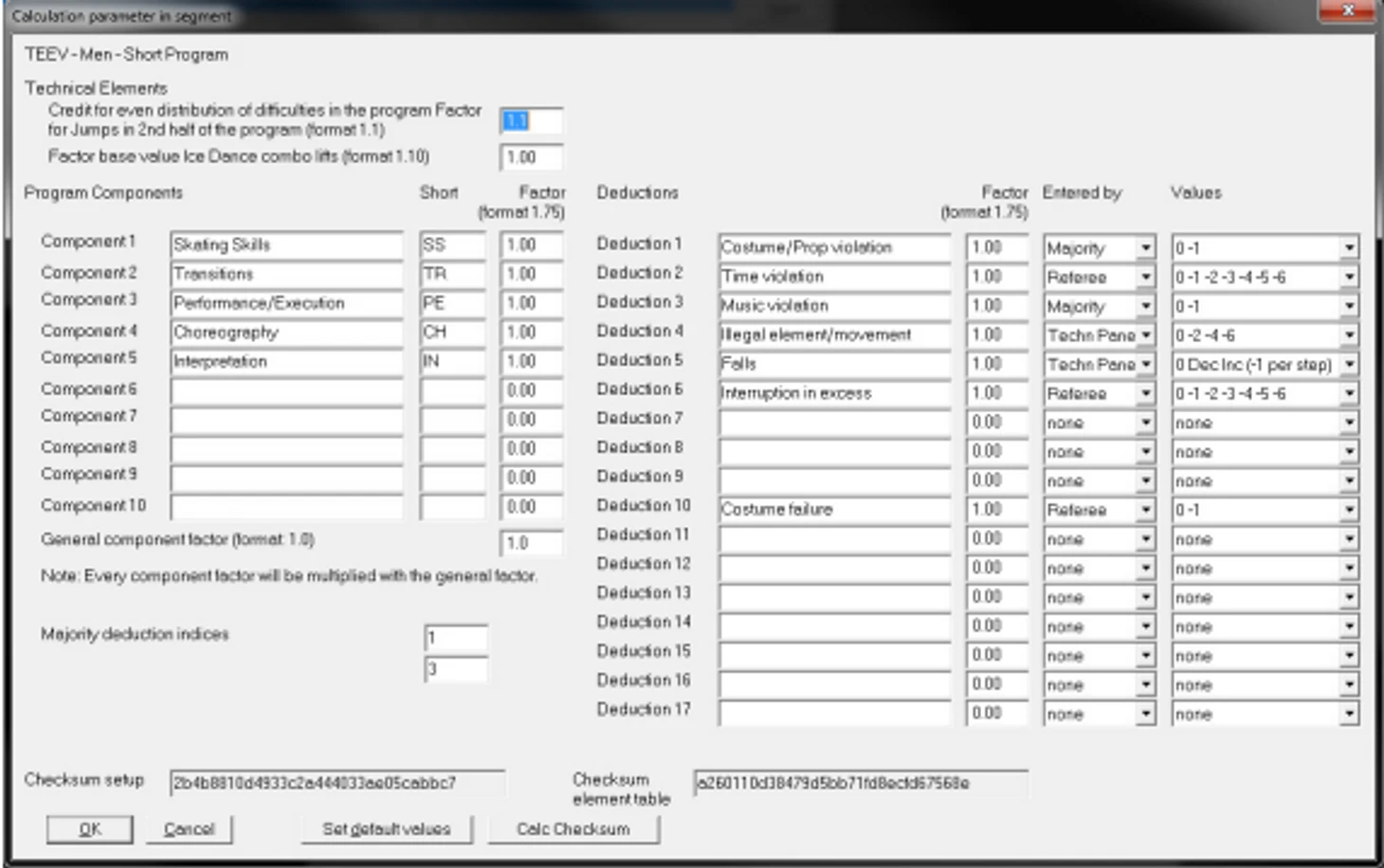Select Deduction 8 factor field
This screenshot has width=1384, height=868.
tap(997, 452)
